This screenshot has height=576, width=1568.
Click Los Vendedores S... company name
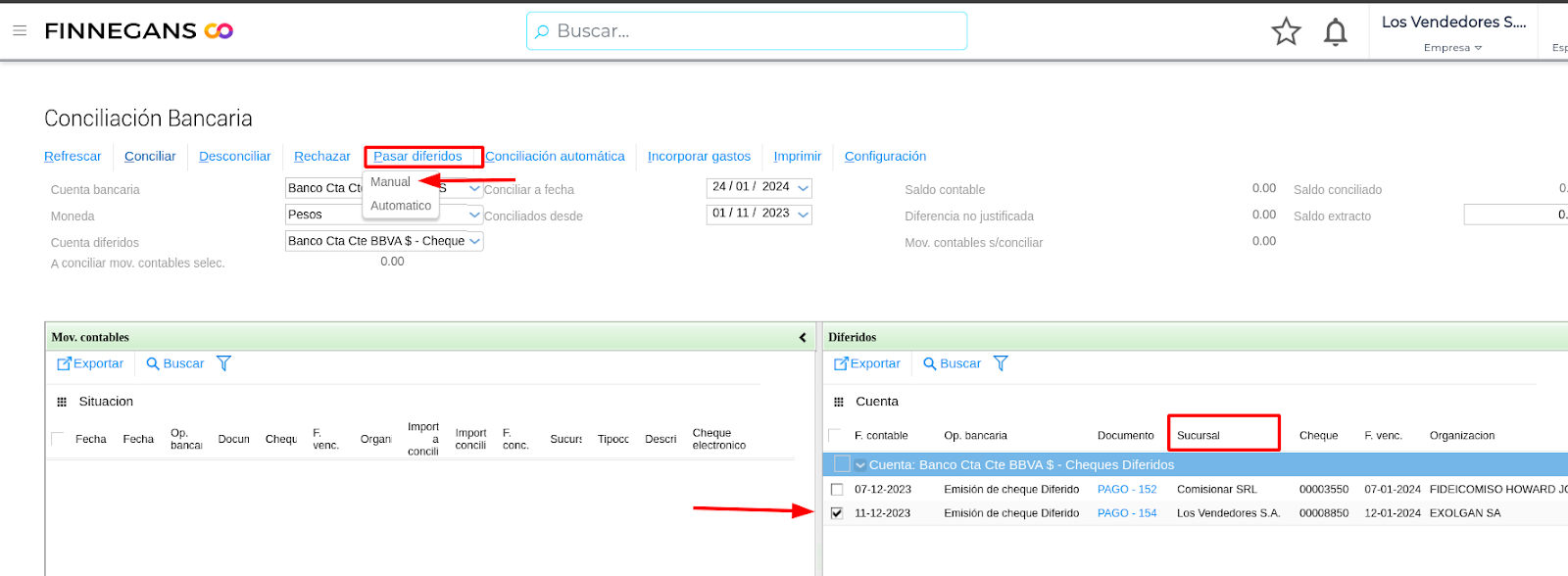[x=1453, y=22]
